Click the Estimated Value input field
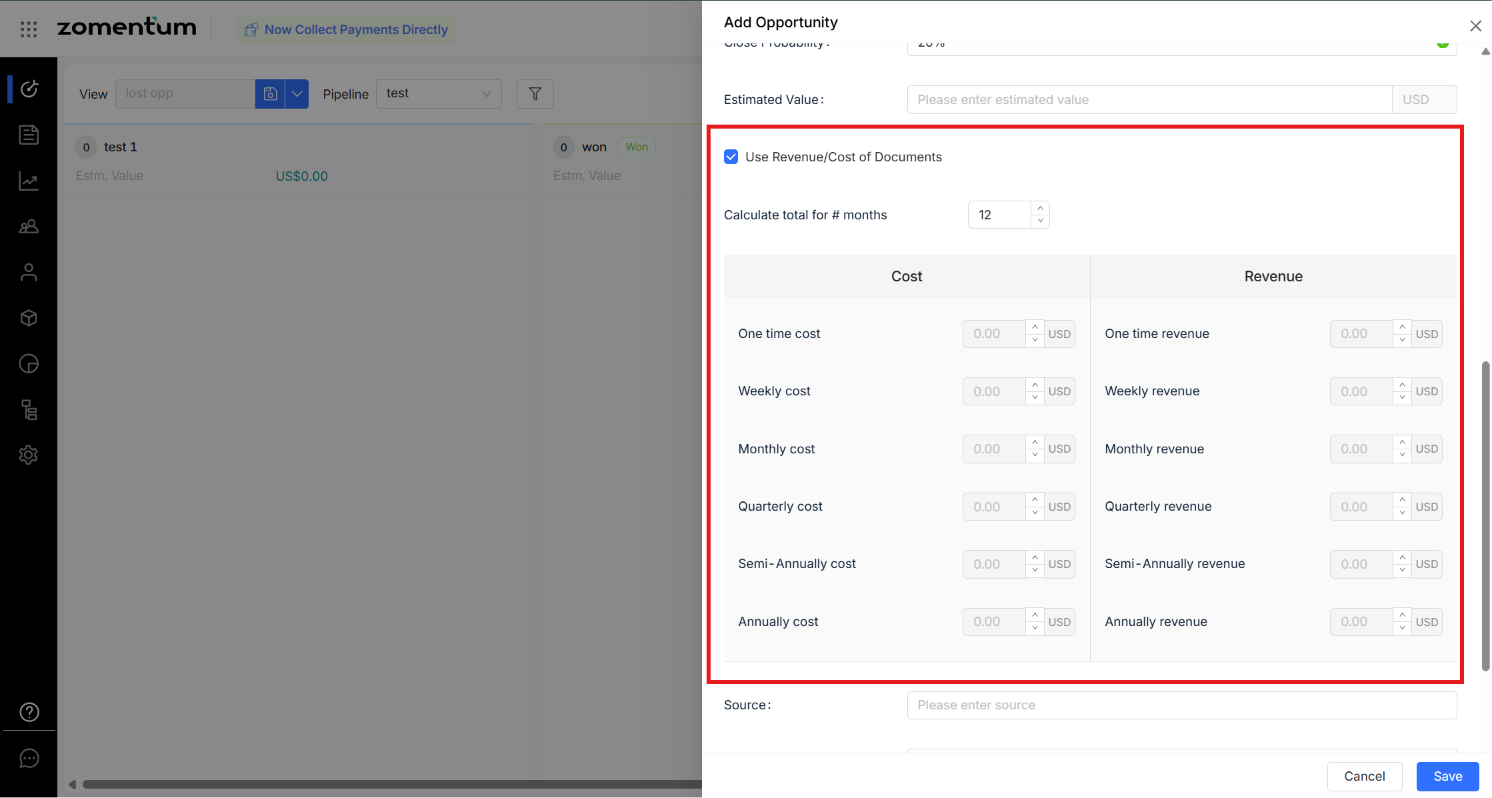The height and width of the screenshot is (798, 1492). 1149,100
